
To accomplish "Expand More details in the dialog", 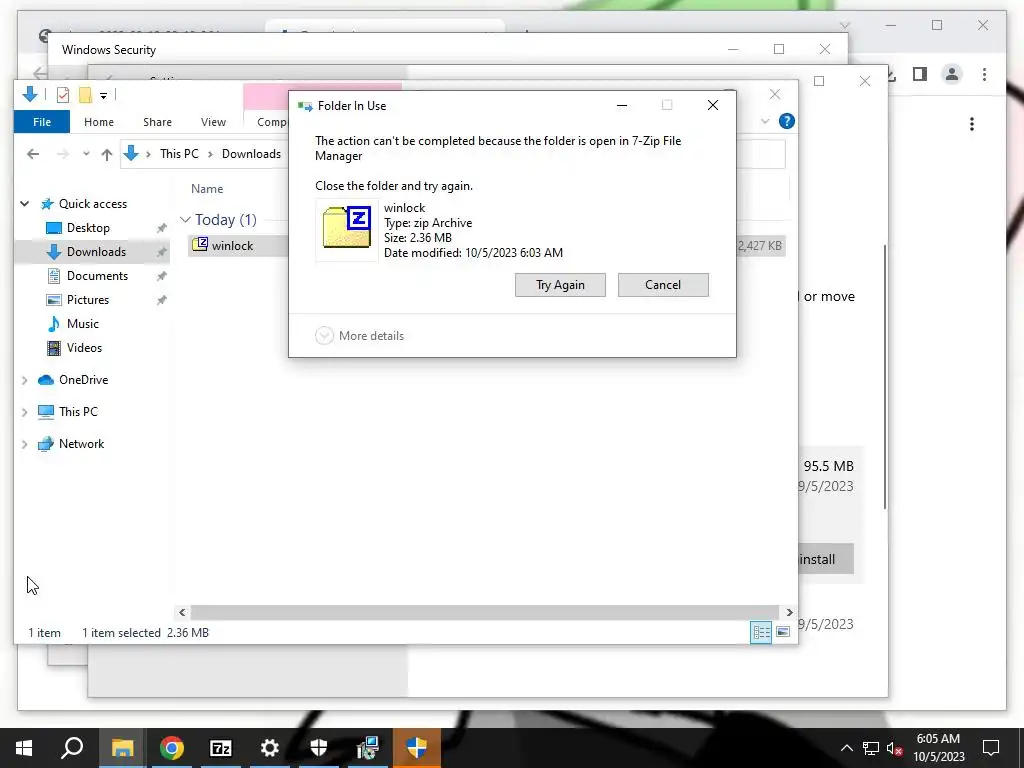I will (360, 336).
